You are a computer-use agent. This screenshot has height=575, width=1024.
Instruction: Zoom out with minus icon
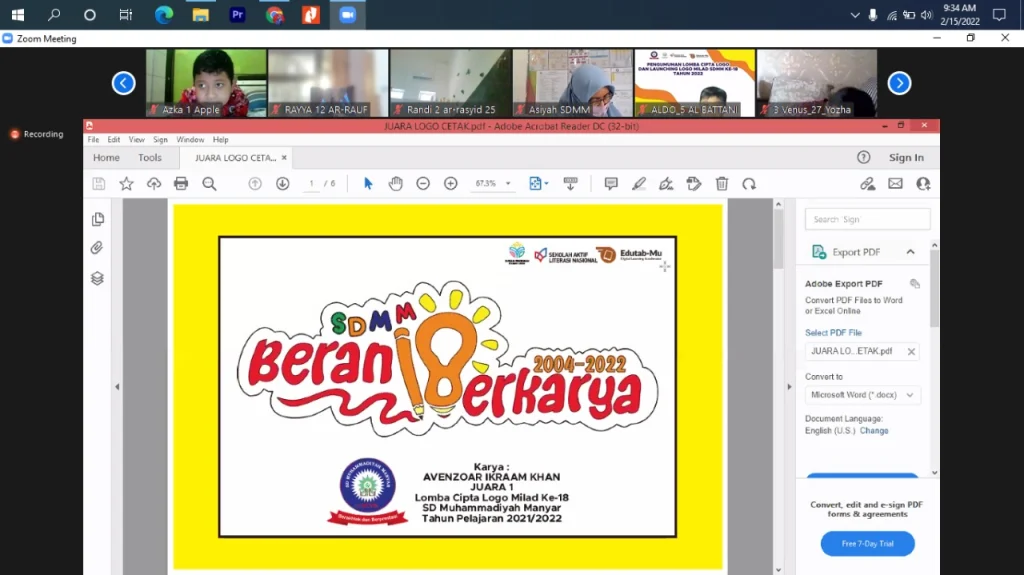[423, 184]
